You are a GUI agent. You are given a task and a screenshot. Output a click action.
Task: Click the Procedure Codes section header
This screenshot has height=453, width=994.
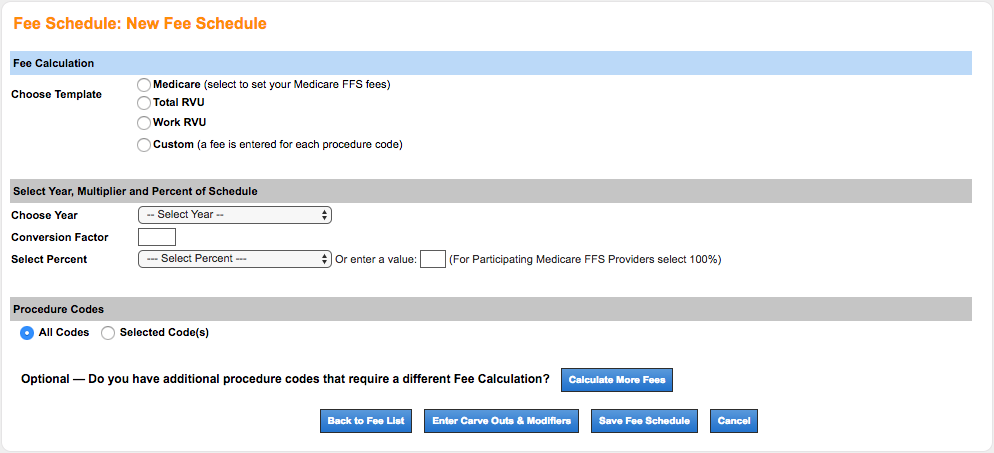58,309
